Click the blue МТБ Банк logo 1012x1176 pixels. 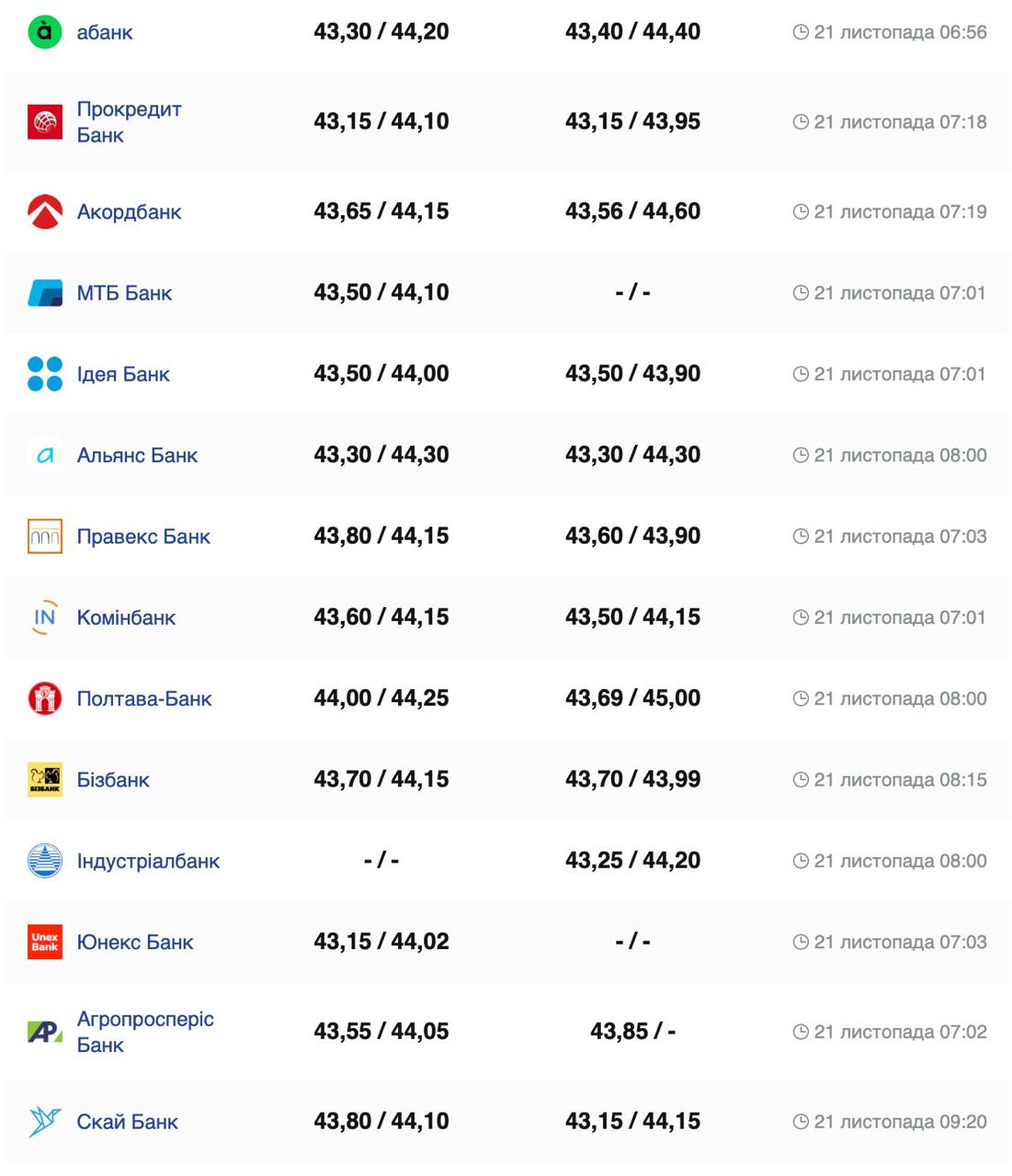[44, 293]
